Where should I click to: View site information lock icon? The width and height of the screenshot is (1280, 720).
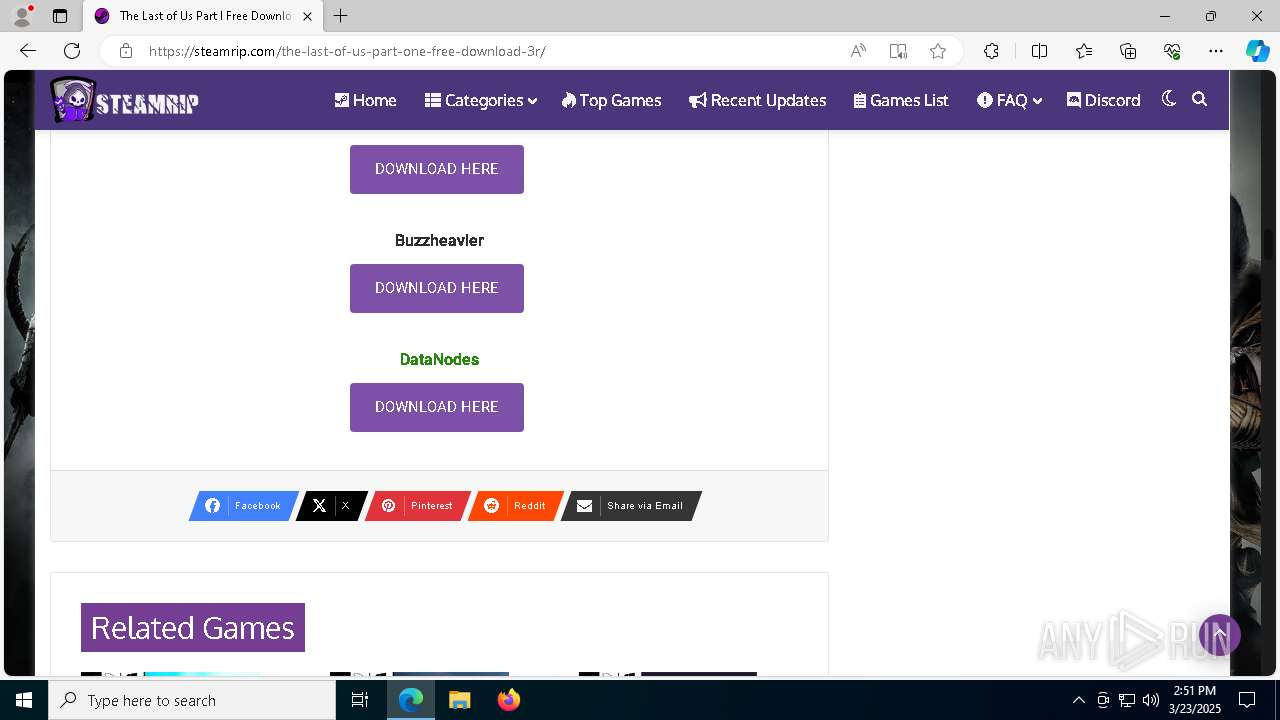tap(125, 51)
